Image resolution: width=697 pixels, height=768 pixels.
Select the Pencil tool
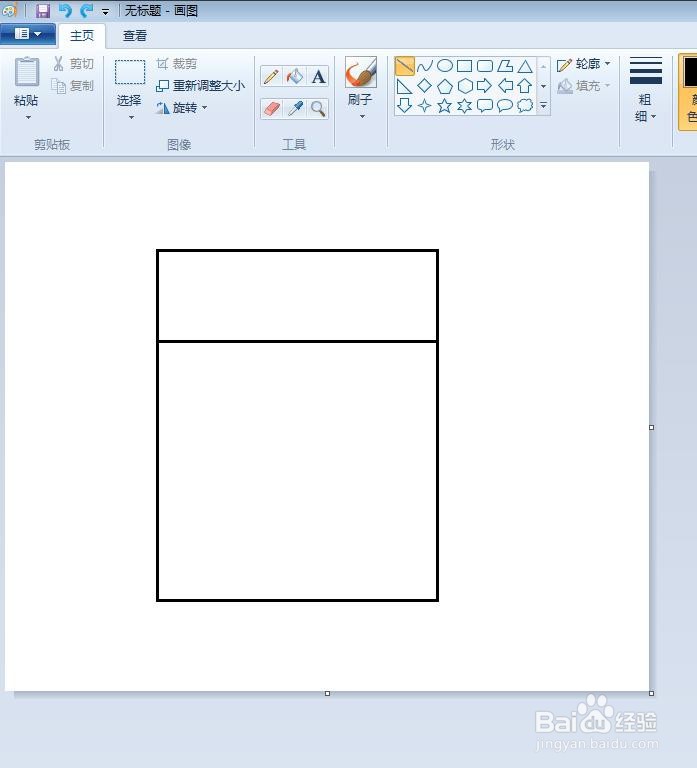click(x=271, y=76)
